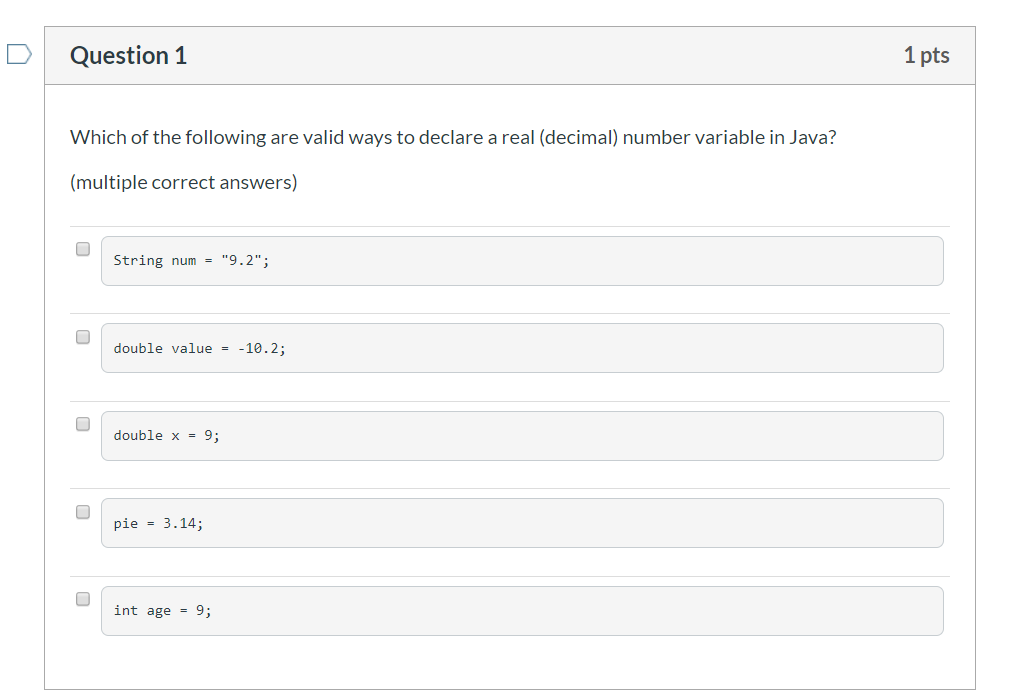Click the 'int age = 9;' code box

pyautogui.click(x=521, y=611)
